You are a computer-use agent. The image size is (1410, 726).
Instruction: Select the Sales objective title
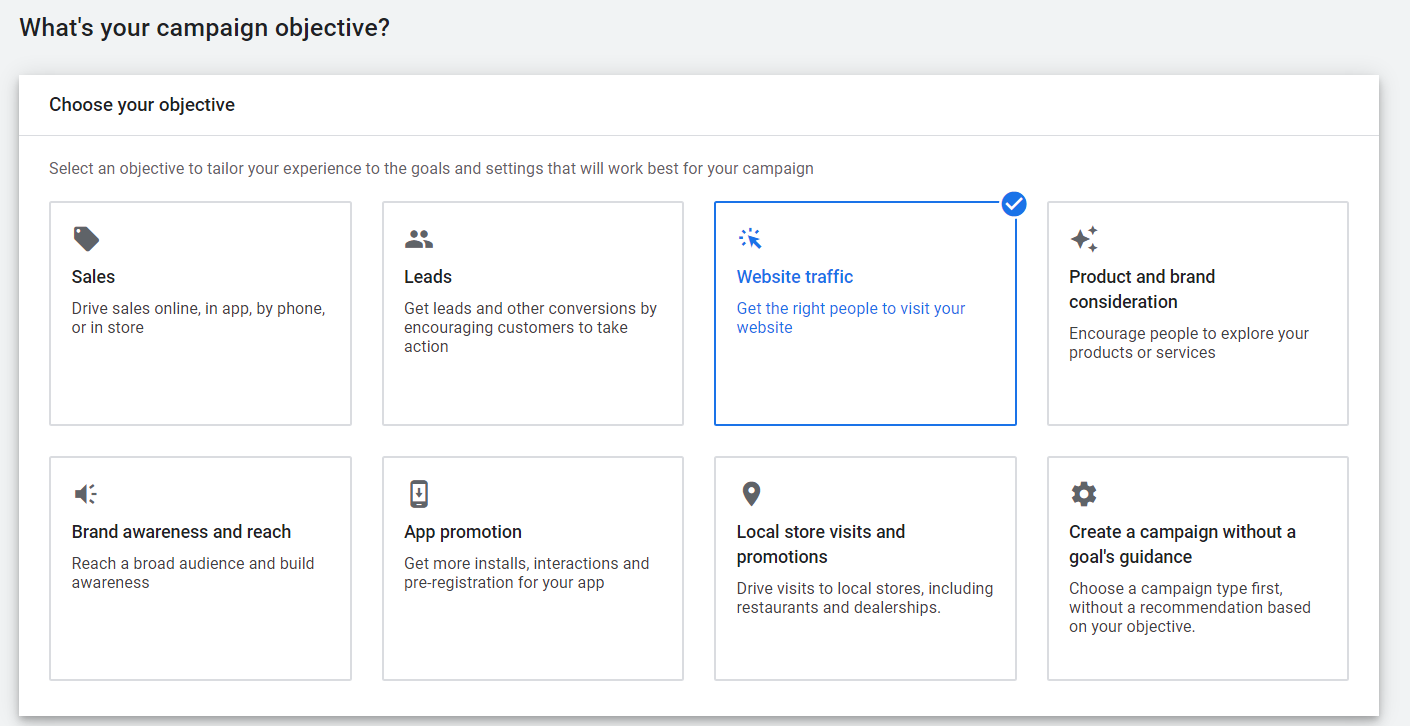coord(93,277)
